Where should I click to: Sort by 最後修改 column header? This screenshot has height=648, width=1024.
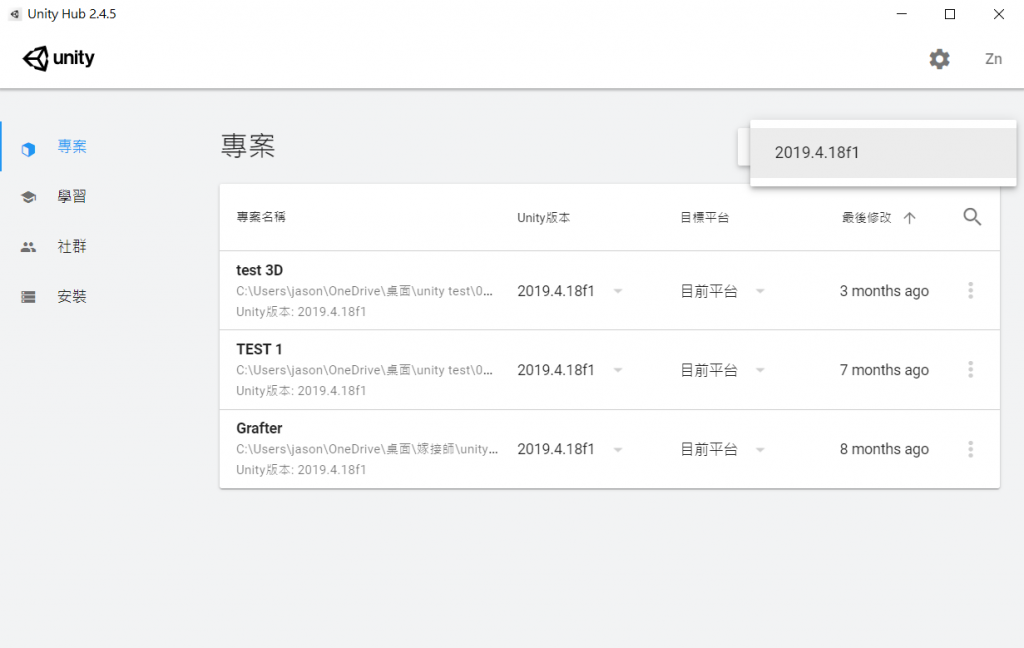click(x=866, y=218)
